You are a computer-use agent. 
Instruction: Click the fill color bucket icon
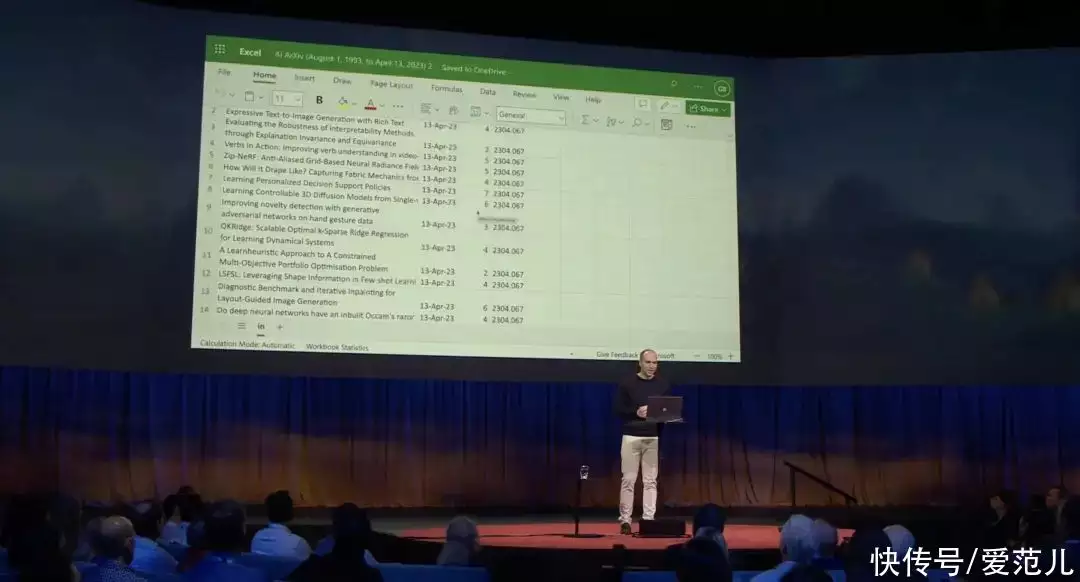pos(343,103)
